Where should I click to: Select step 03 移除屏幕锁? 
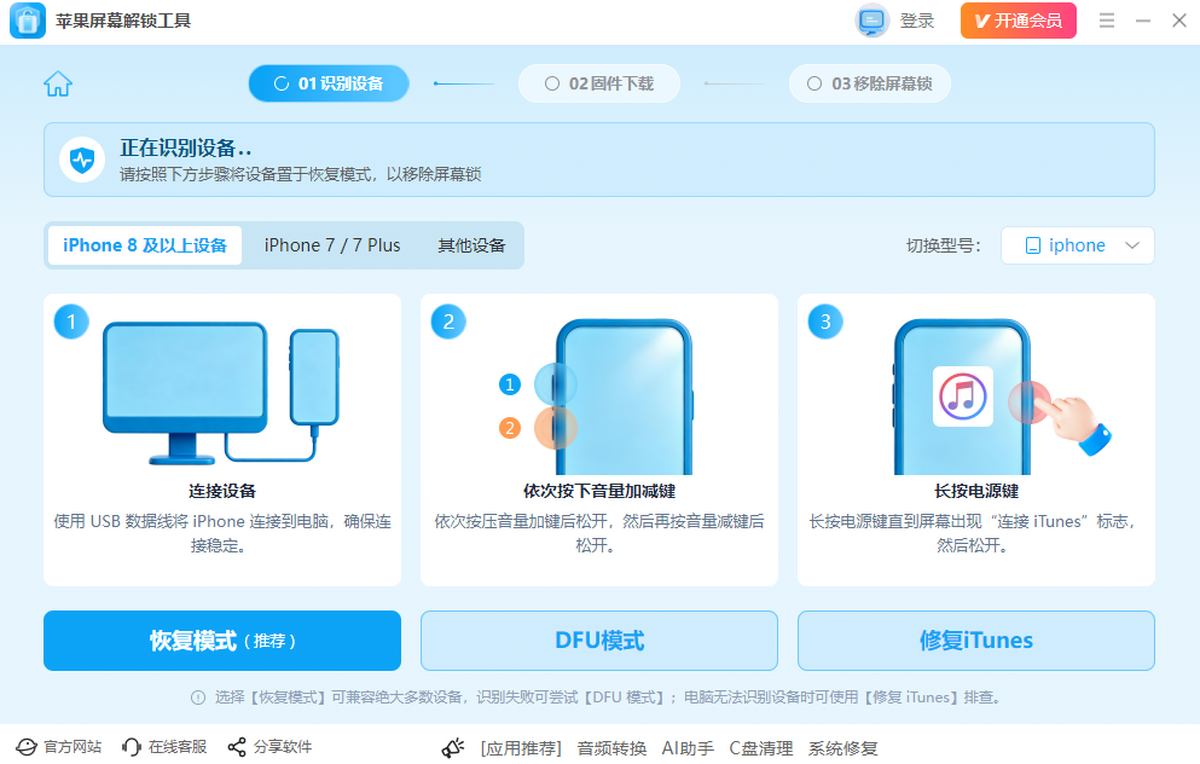[x=870, y=84]
